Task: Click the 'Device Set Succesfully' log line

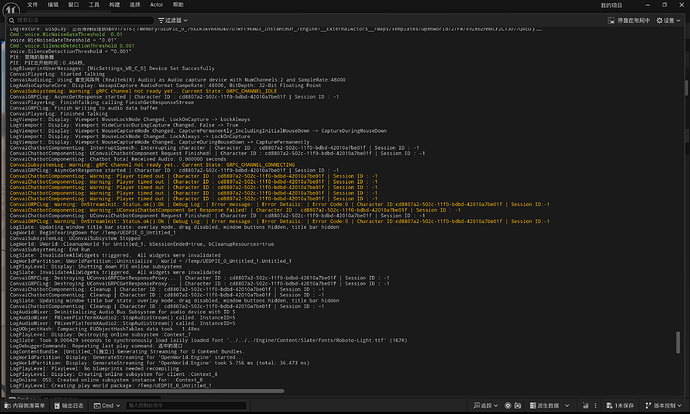Action: pyautogui.click(x=112, y=69)
